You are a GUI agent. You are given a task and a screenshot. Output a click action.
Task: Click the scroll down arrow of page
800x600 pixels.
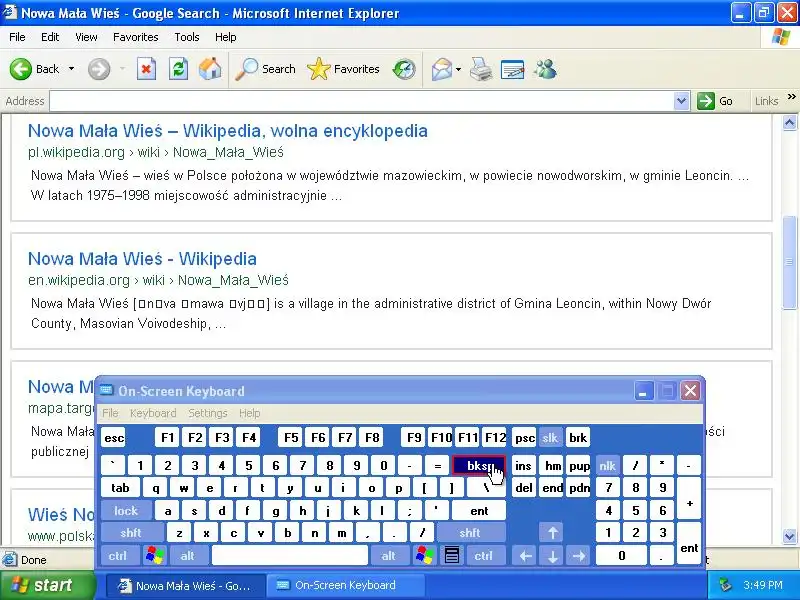[789, 536]
